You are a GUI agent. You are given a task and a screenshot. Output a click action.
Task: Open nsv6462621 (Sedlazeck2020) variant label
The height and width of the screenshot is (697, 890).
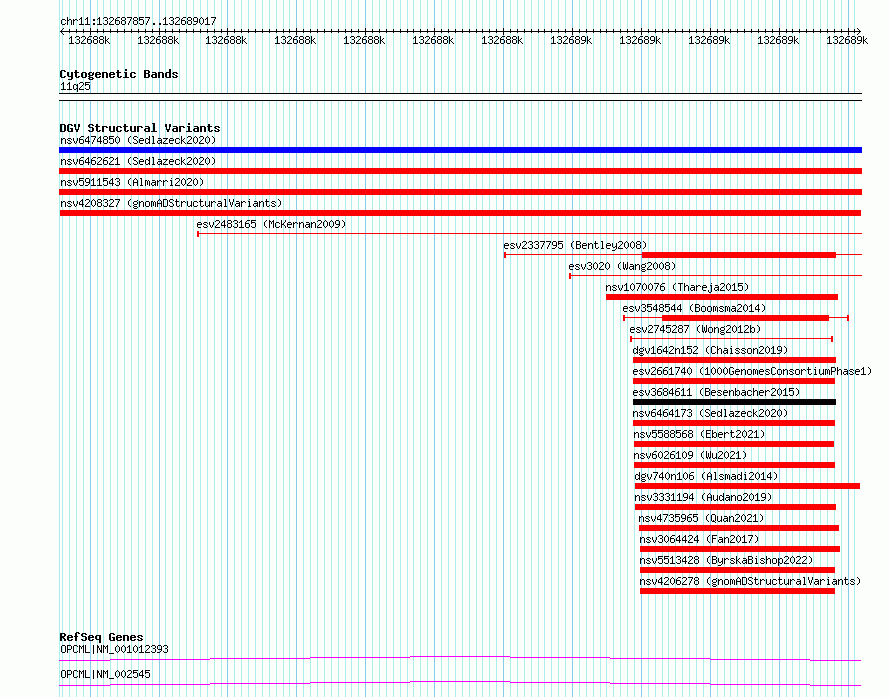click(138, 161)
